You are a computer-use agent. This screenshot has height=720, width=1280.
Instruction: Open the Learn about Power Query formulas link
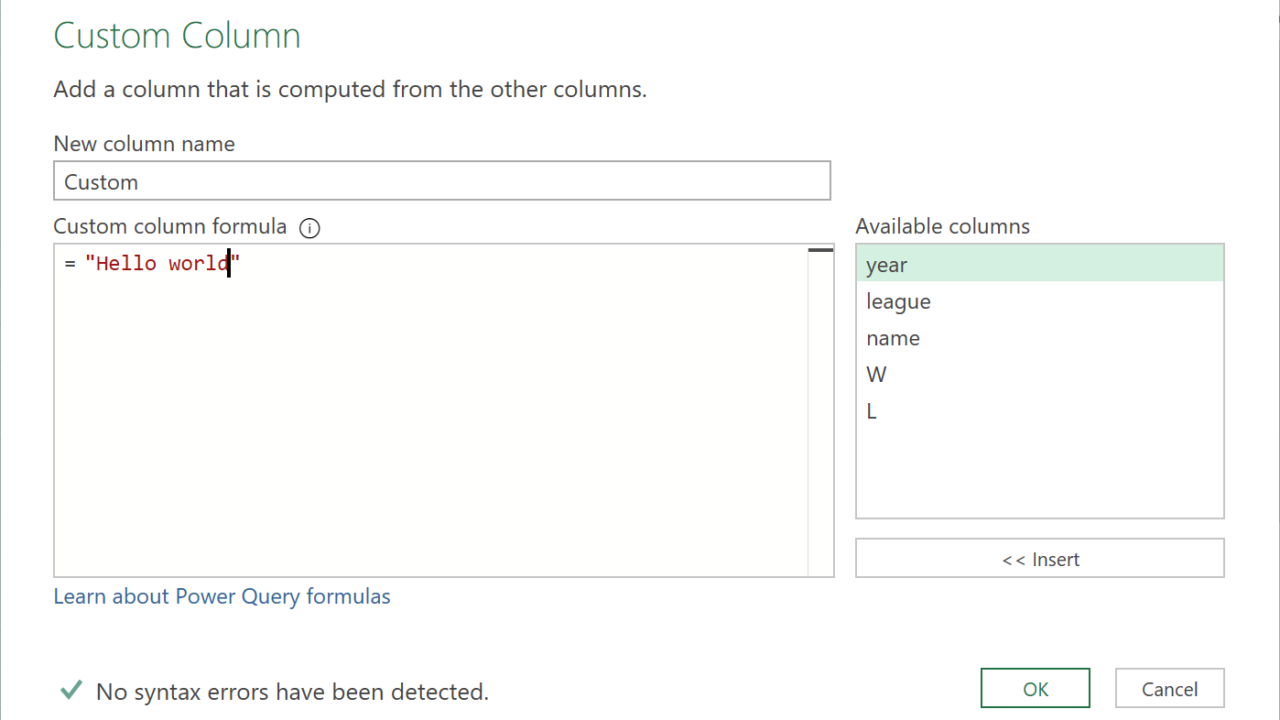222,597
